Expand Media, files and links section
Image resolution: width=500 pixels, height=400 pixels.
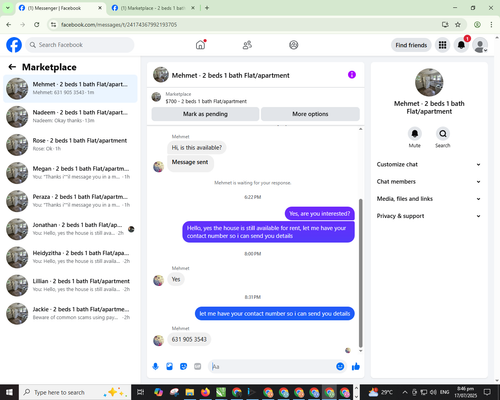click(429, 199)
